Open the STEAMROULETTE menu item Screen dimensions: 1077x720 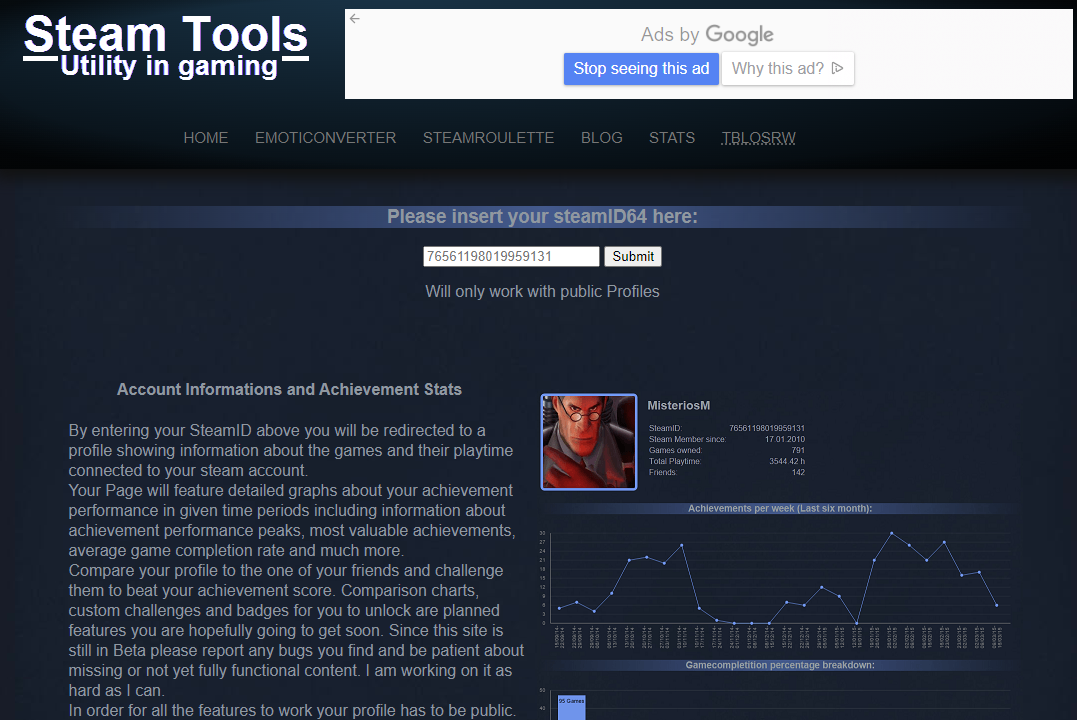pos(488,138)
